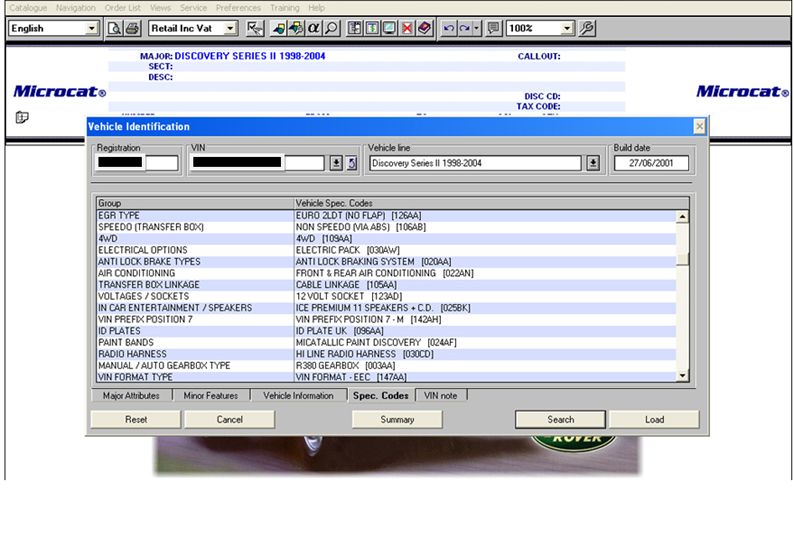Open the Preferences menu
Screen dimensions: 794x537
(238, 8)
